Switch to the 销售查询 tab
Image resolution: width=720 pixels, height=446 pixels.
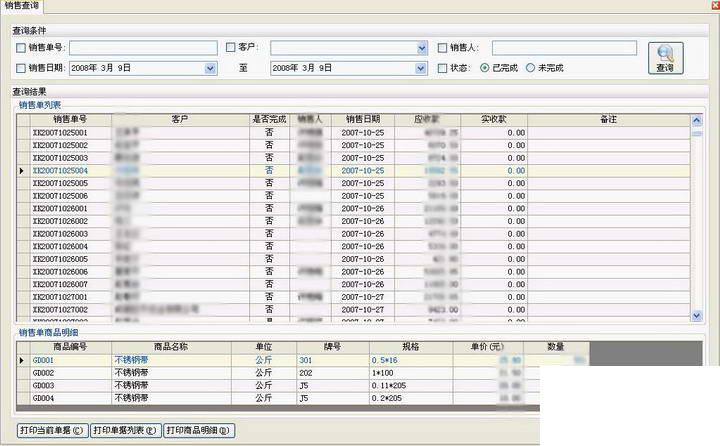22,6
